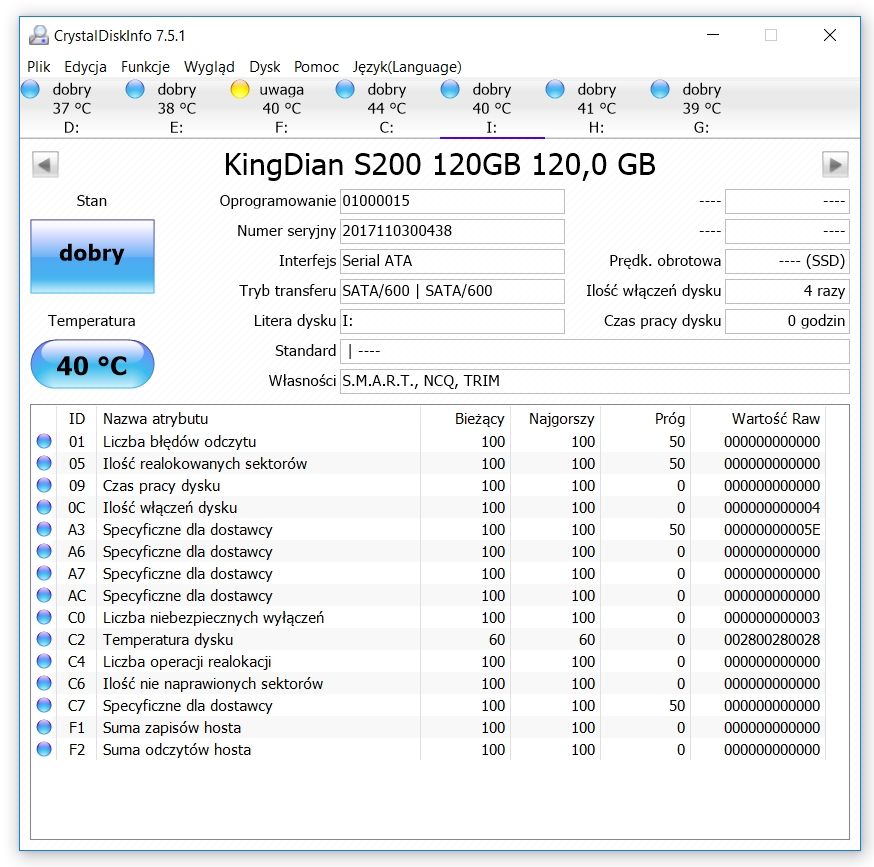Click raw value 002800280028
Image resolution: width=874 pixels, height=867 pixels.
click(x=772, y=640)
